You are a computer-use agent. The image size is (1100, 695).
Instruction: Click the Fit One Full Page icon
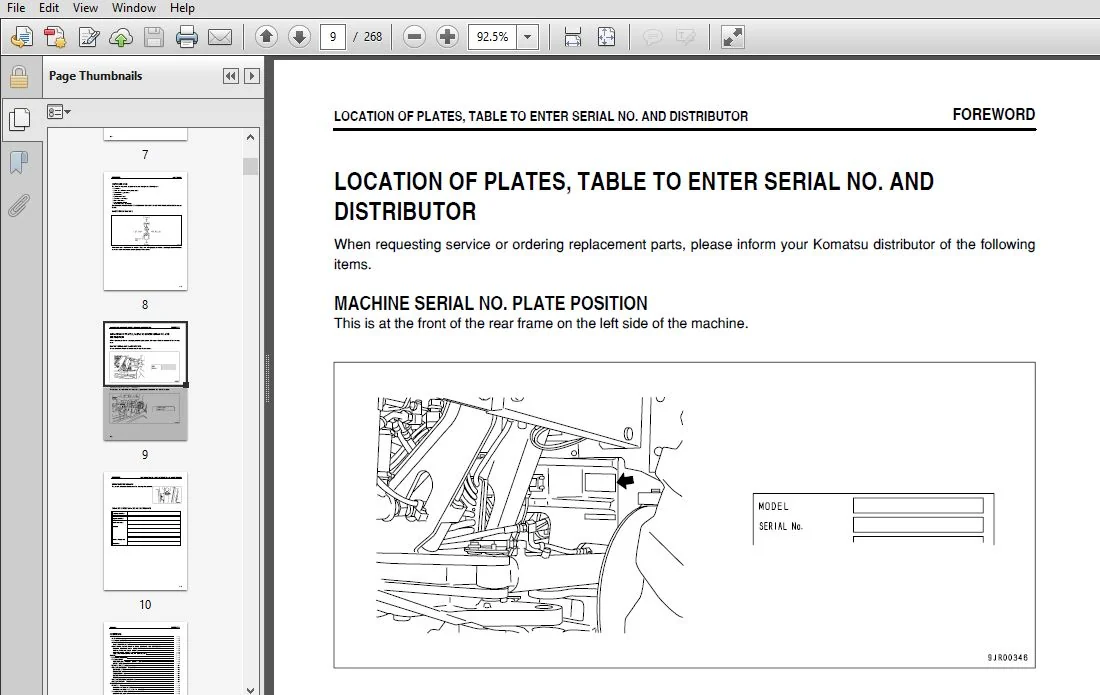pos(606,36)
